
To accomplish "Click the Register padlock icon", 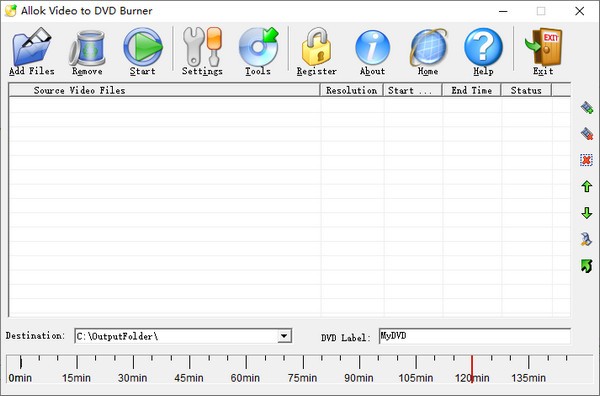I will [316, 47].
